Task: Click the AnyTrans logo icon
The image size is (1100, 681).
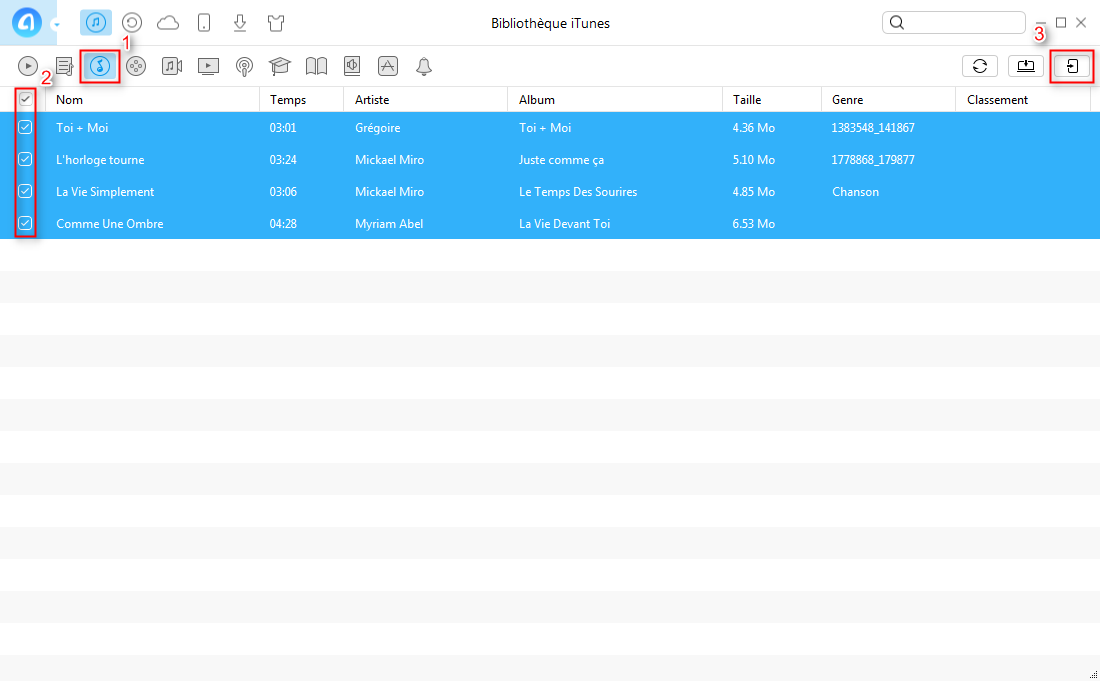Action: 27,23
